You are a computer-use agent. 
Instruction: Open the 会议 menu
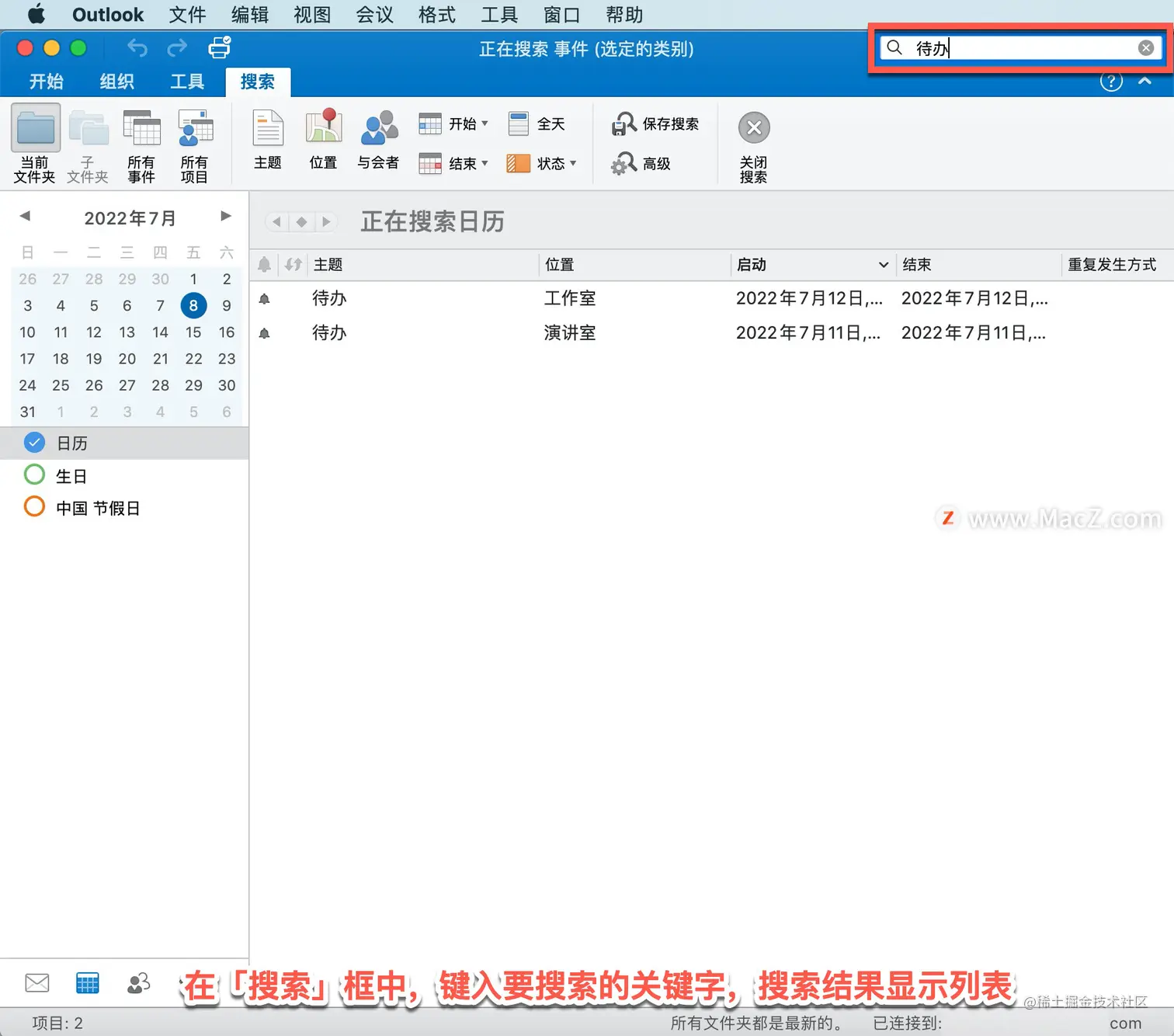tap(374, 15)
